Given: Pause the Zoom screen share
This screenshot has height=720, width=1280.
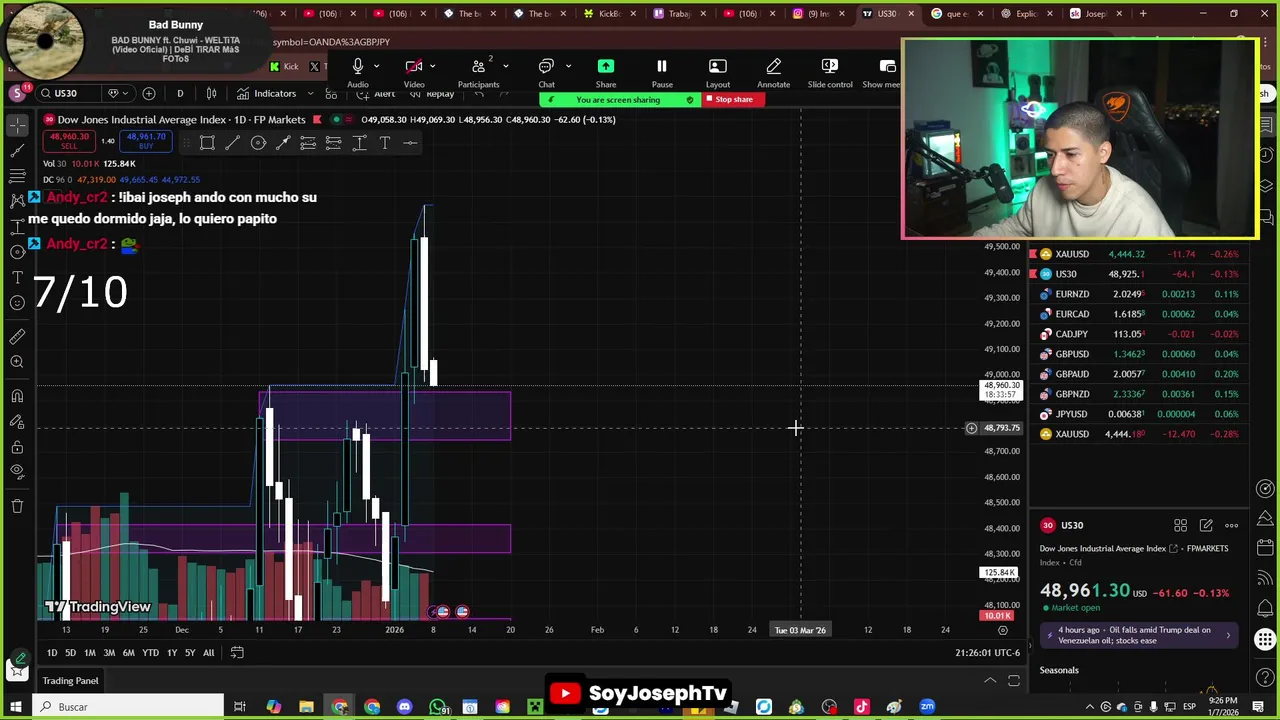Looking at the screenshot, I should (x=661, y=72).
